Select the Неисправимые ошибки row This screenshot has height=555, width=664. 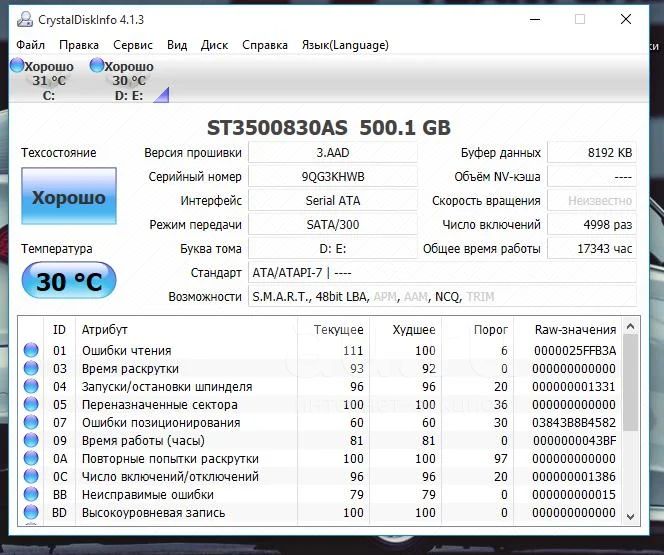point(320,494)
